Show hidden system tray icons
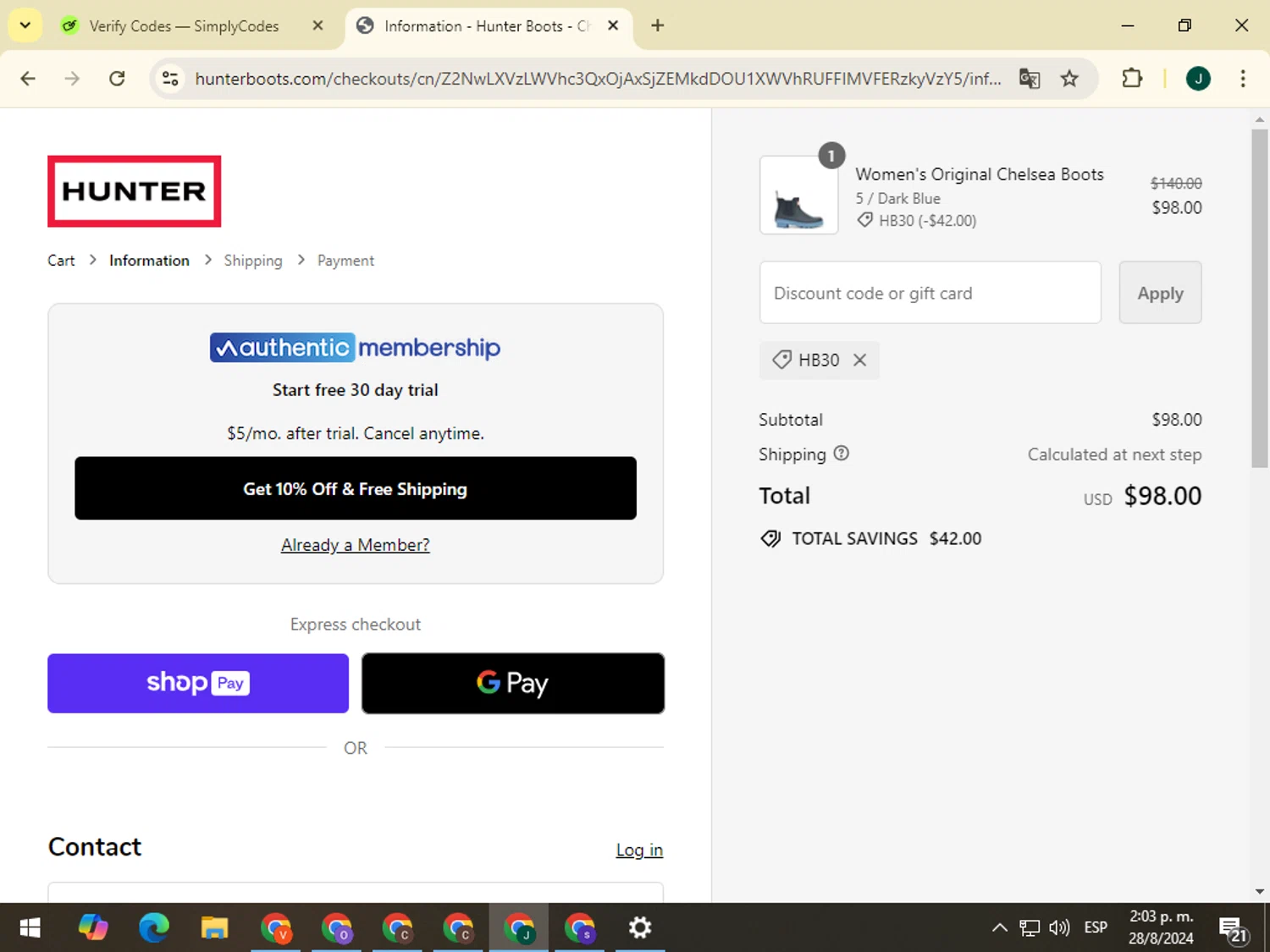The image size is (1270, 952). point(999,927)
